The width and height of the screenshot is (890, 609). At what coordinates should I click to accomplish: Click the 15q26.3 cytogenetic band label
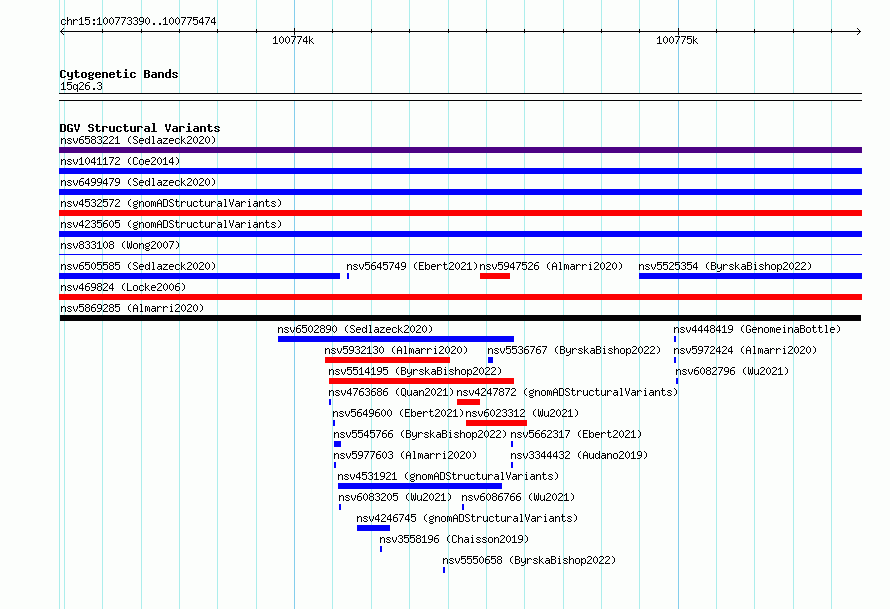81,86
